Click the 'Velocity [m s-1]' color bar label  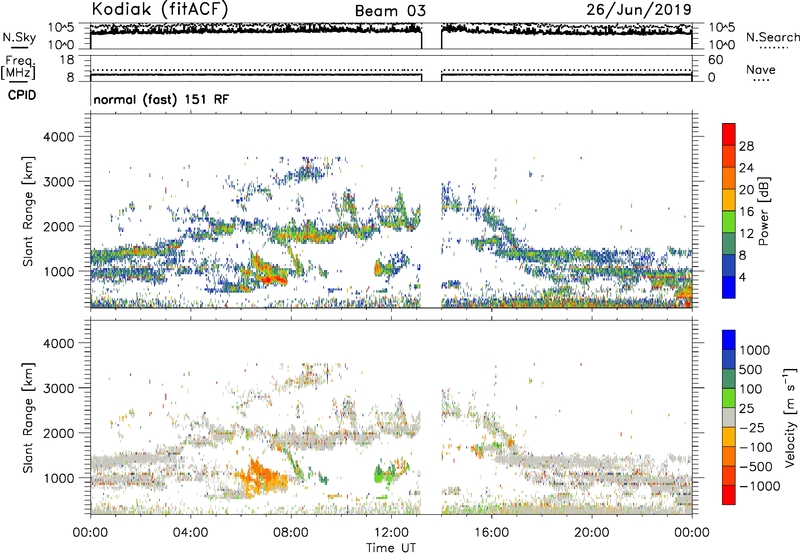pos(790,417)
